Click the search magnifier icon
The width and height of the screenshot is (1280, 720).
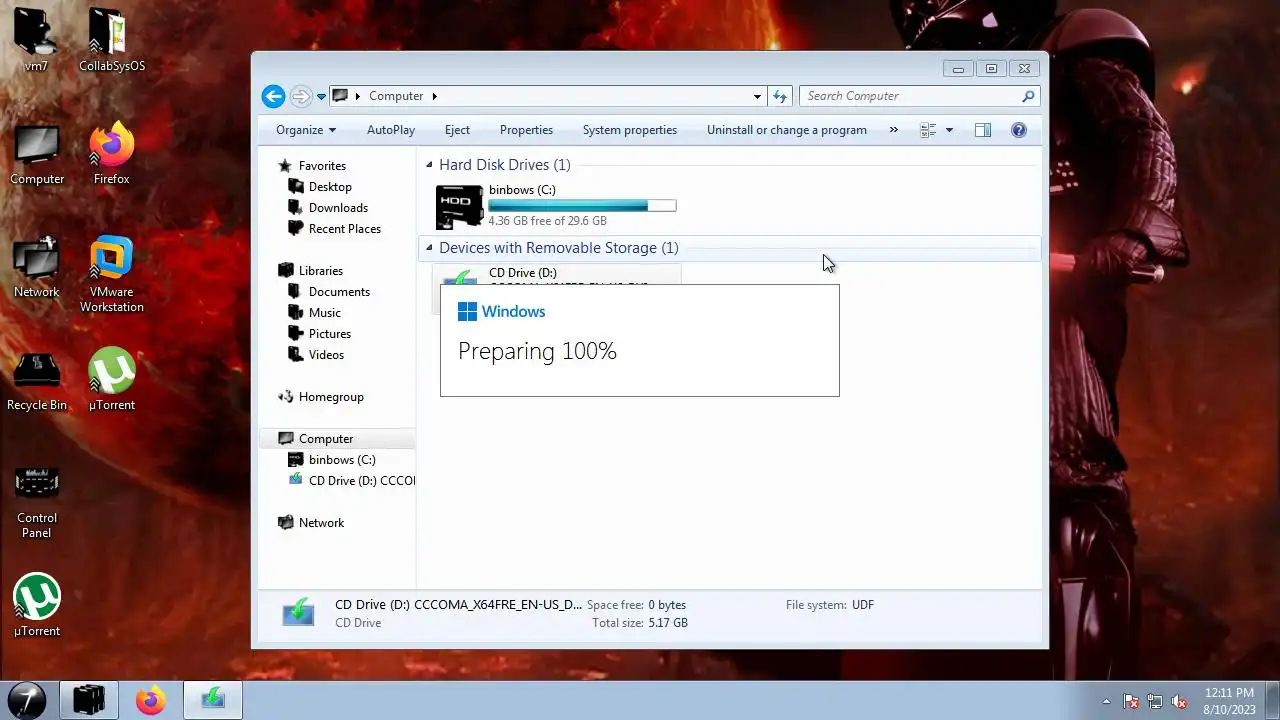[1027, 96]
